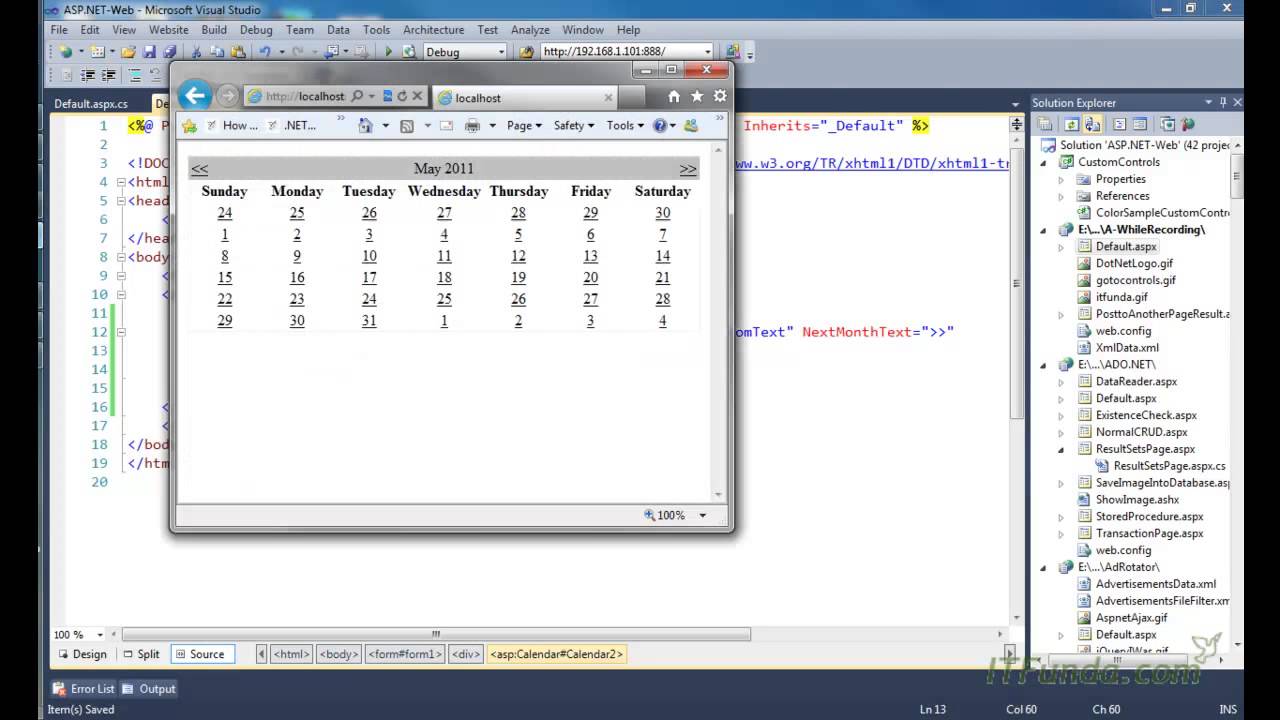Switch editor to Split view
The width and height of the screenshot is (1280, 720).
tap(141, 654)
